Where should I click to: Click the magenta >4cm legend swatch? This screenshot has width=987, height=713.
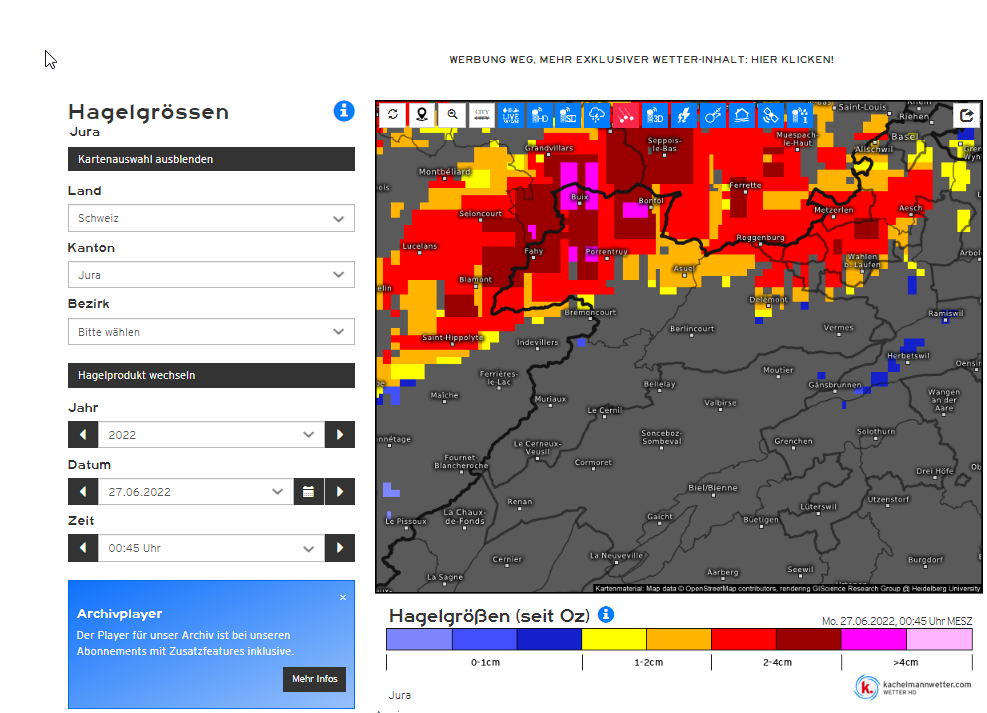(x=873, y=639)
